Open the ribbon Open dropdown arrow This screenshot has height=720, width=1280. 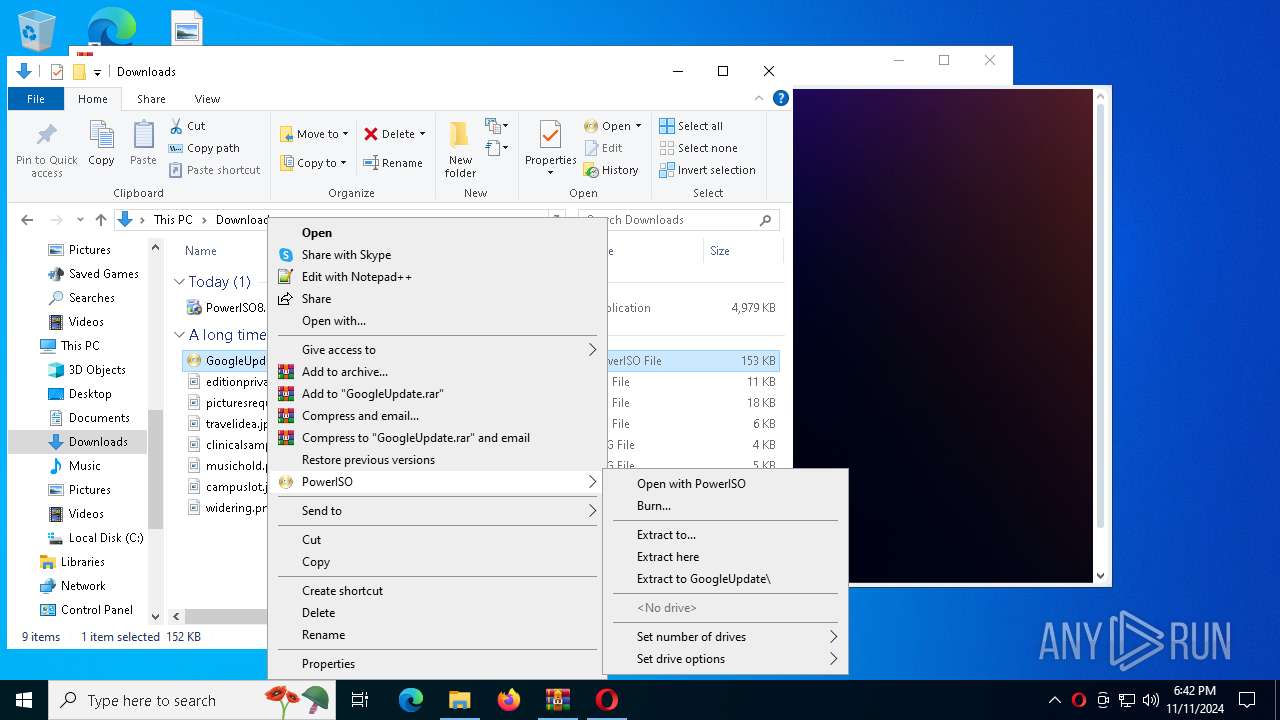tap(638, 126)
